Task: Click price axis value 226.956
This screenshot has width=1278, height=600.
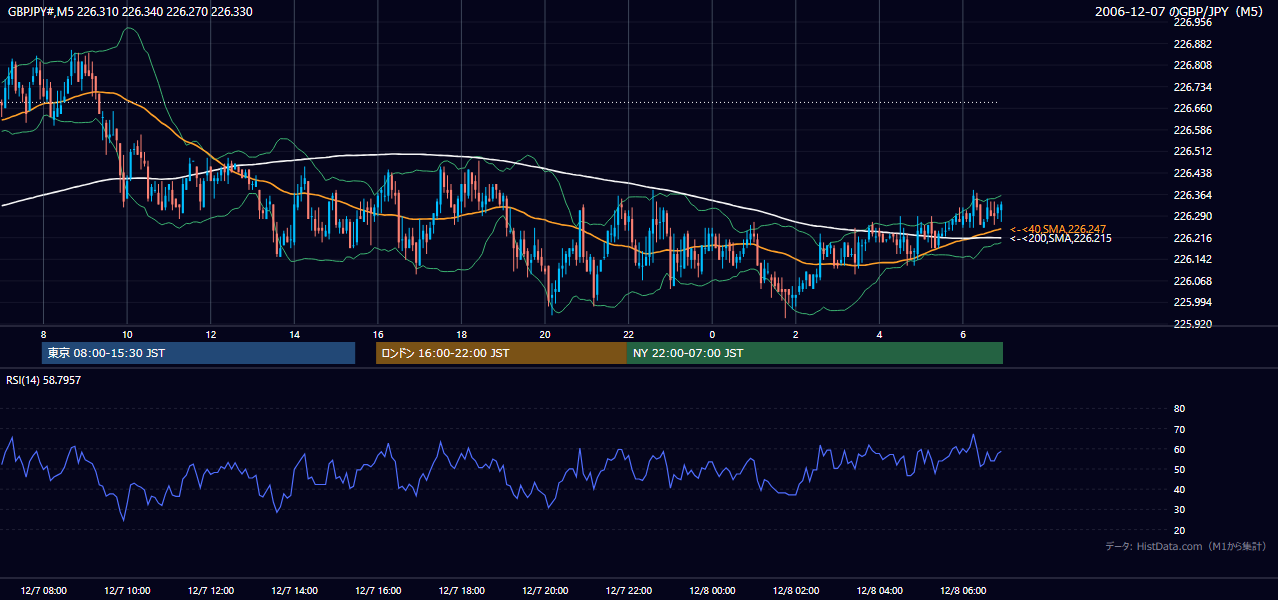Action: (x=1192, y=22)
